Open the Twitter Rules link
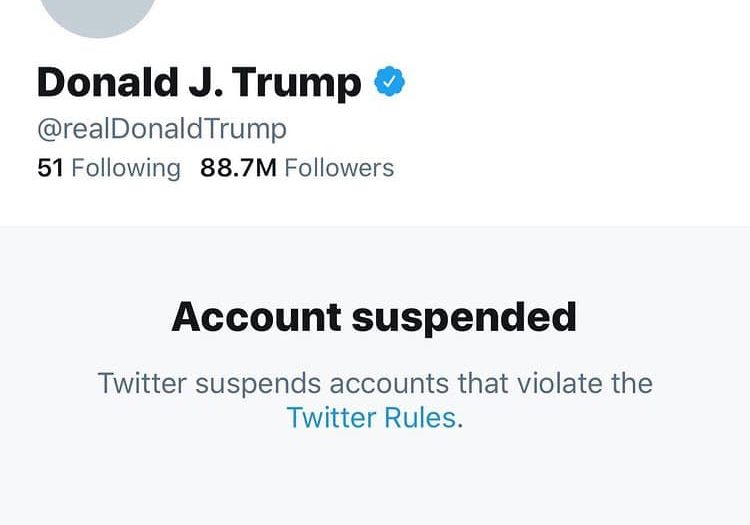This screenshot has height=525, width=750. coord(374,417)
